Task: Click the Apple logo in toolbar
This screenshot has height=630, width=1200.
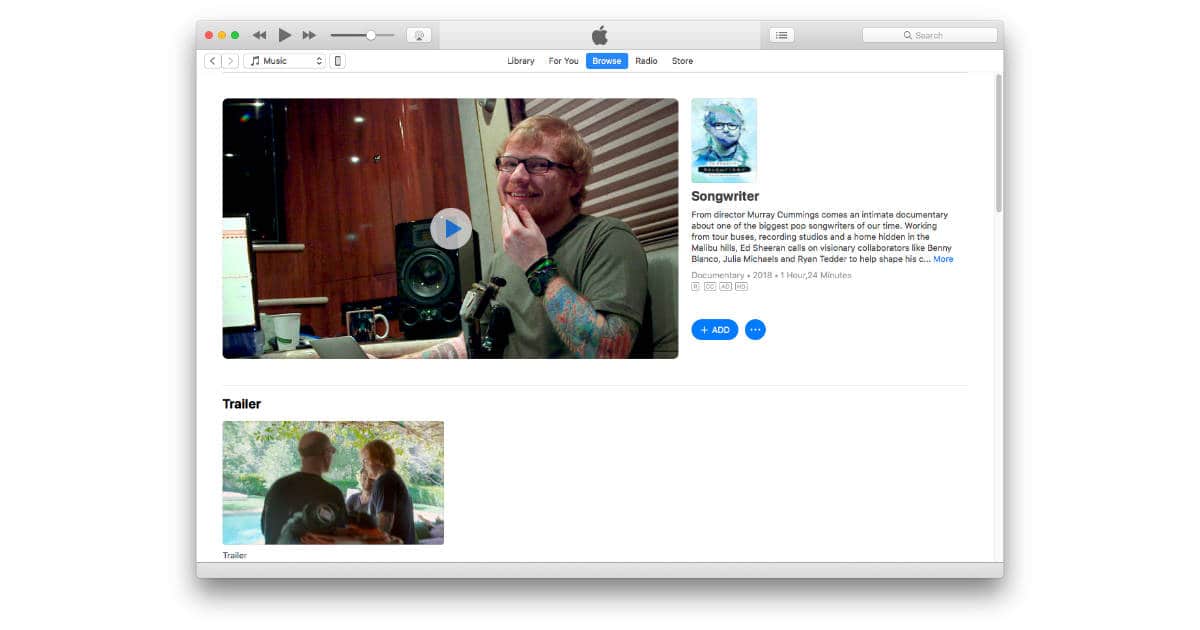Action: [x=600, y=35]
